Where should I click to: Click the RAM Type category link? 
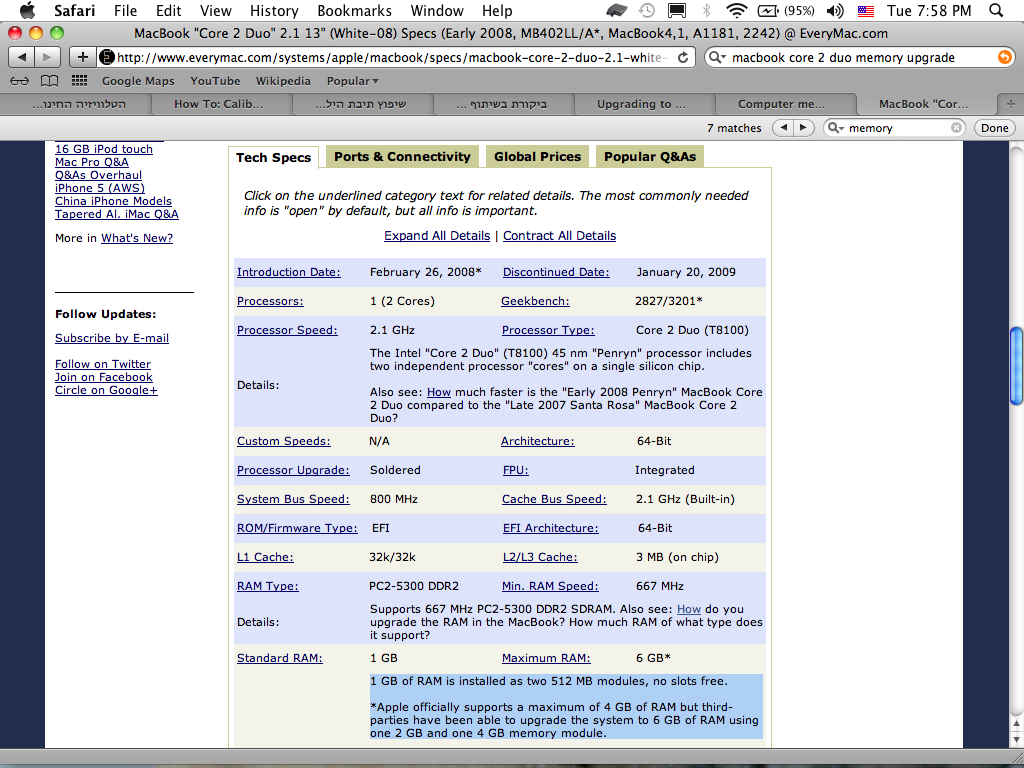click(268, 586)
